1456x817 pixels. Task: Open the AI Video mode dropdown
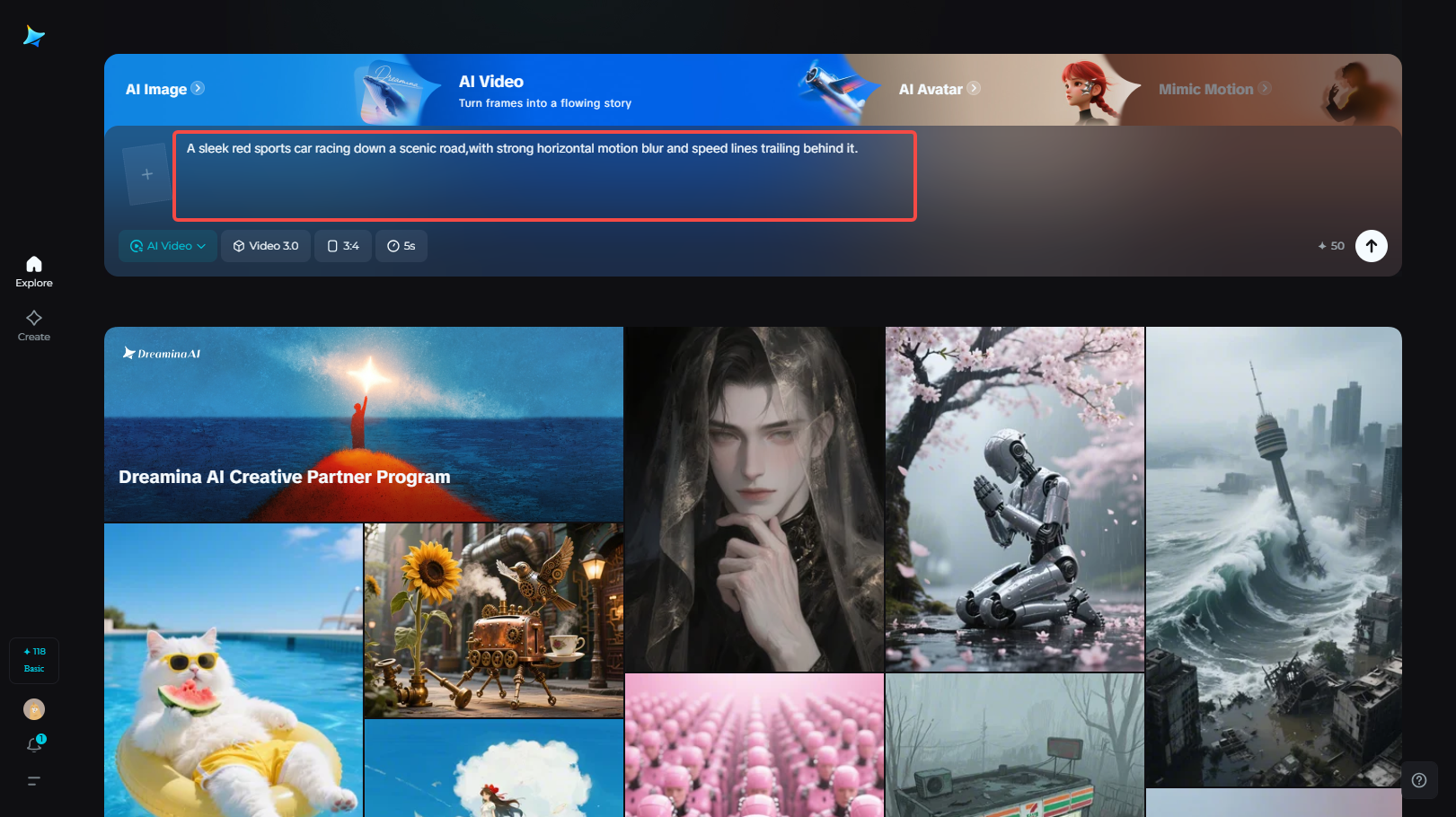[x=168, y=246]
